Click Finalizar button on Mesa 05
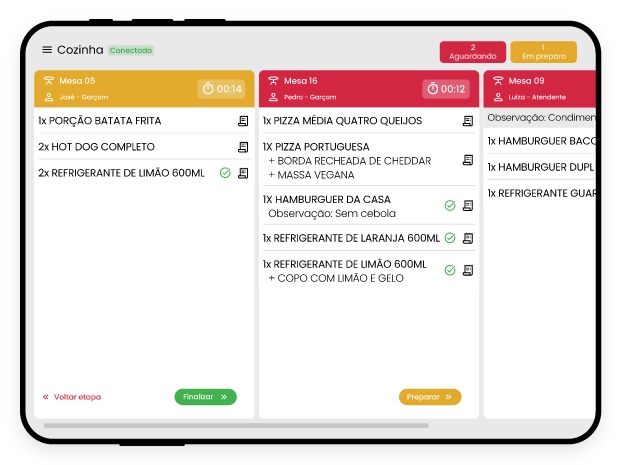The image size is (620, 465). click(205, 397)
